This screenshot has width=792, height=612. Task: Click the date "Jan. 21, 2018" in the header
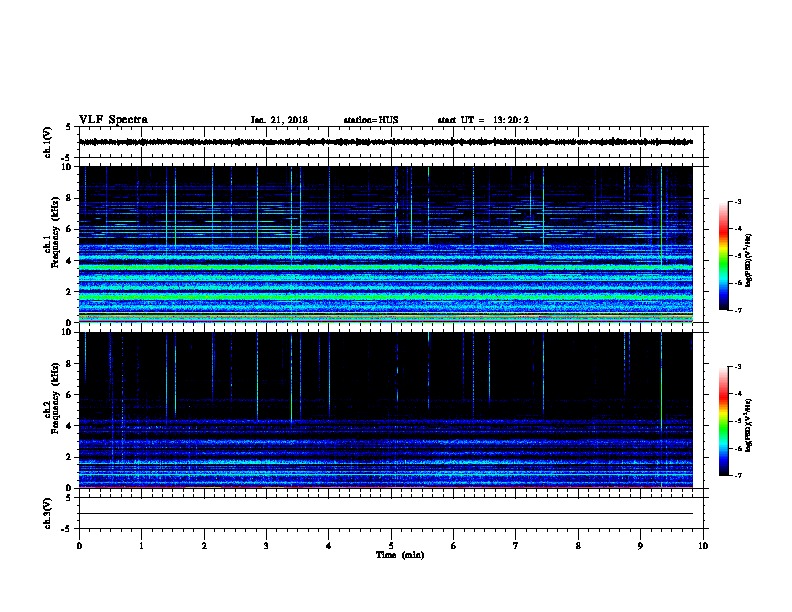coord(279,120)
